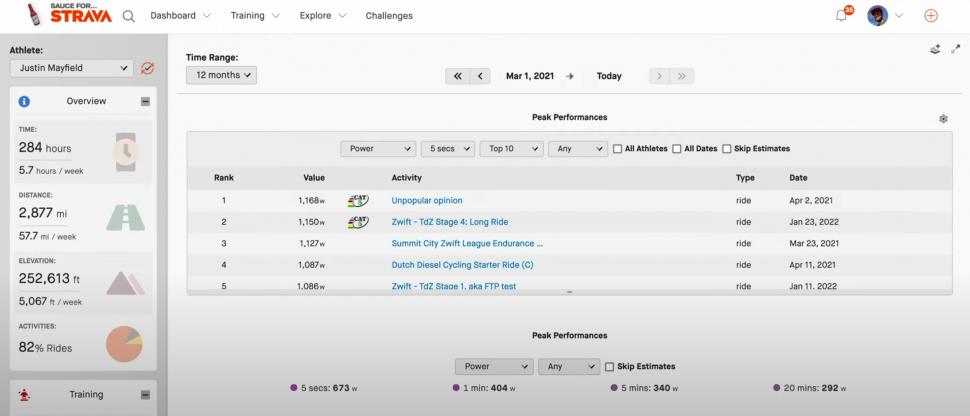Open the Athlete Justin Mayfield dropdown
Viewport: 970px width, 416px height.
tap(72, 68)
